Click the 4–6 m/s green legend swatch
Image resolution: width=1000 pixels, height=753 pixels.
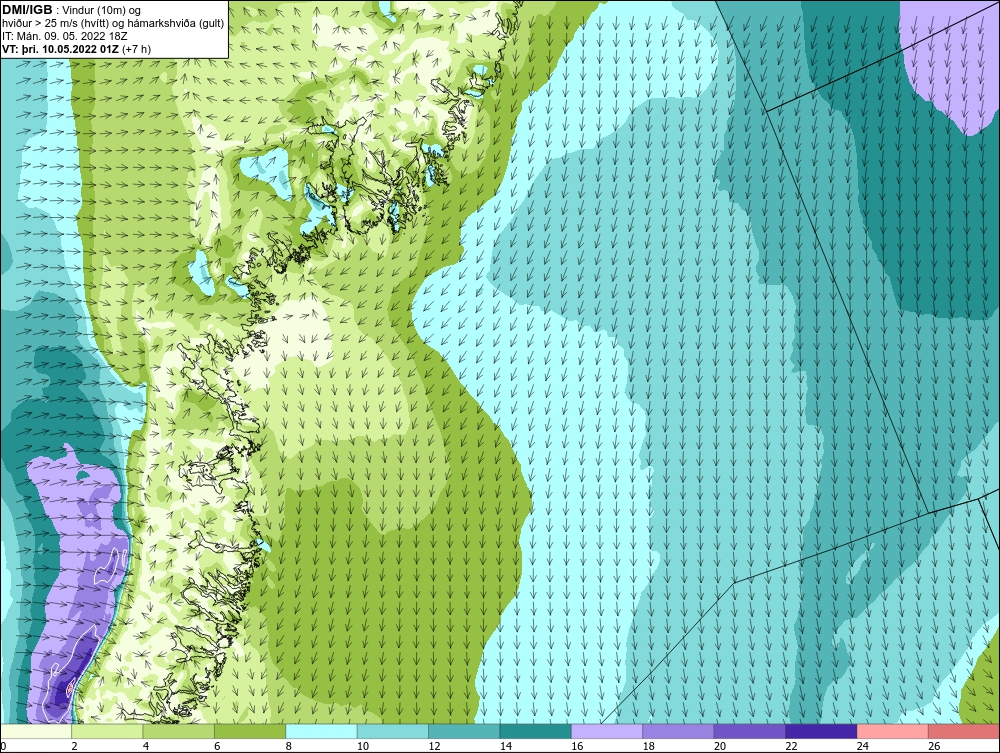pos(179,731)
